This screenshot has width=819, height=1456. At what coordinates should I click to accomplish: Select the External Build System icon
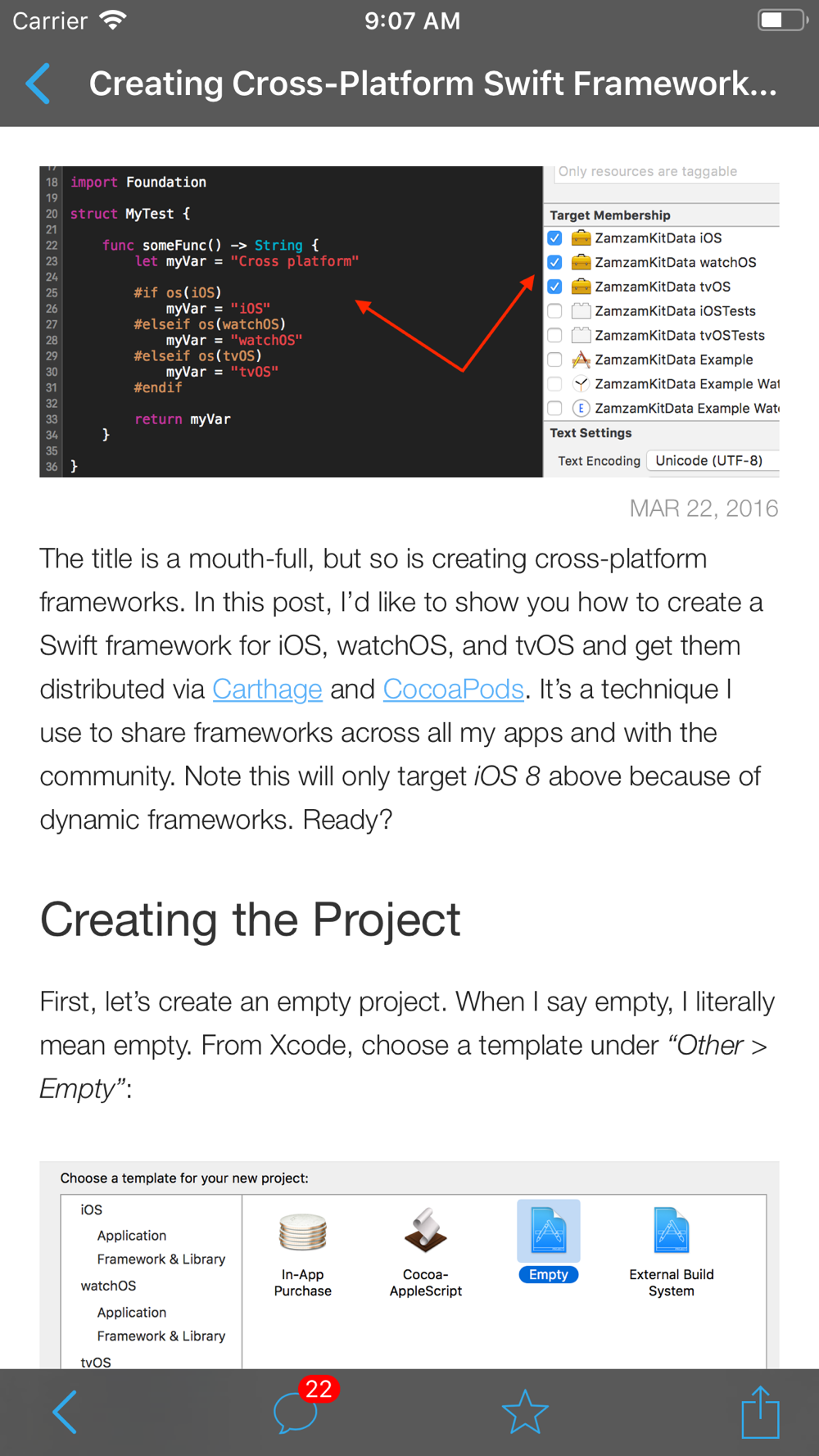(x=671, y=1232)
